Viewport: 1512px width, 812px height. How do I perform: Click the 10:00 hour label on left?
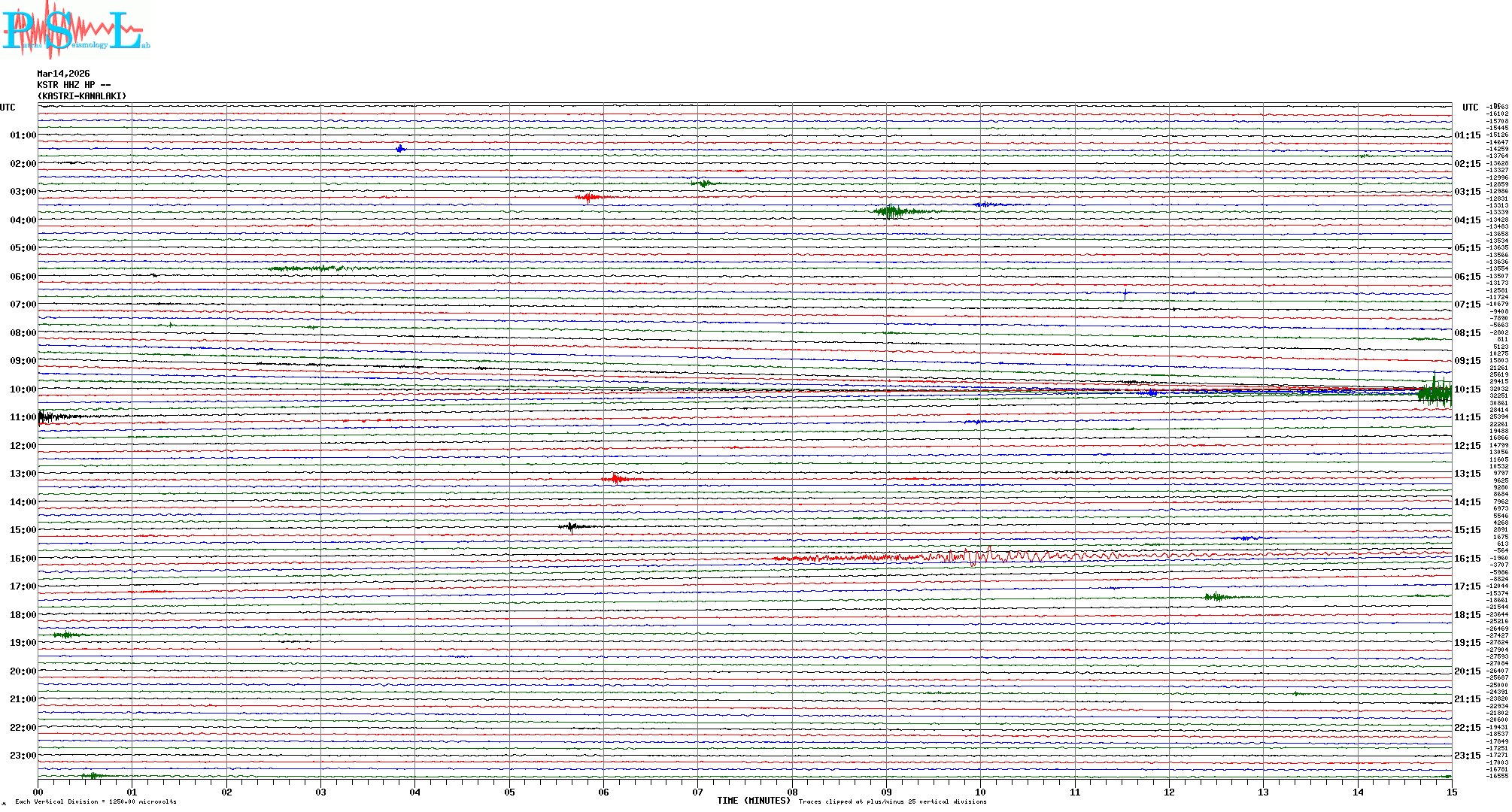tap(23, 389)
